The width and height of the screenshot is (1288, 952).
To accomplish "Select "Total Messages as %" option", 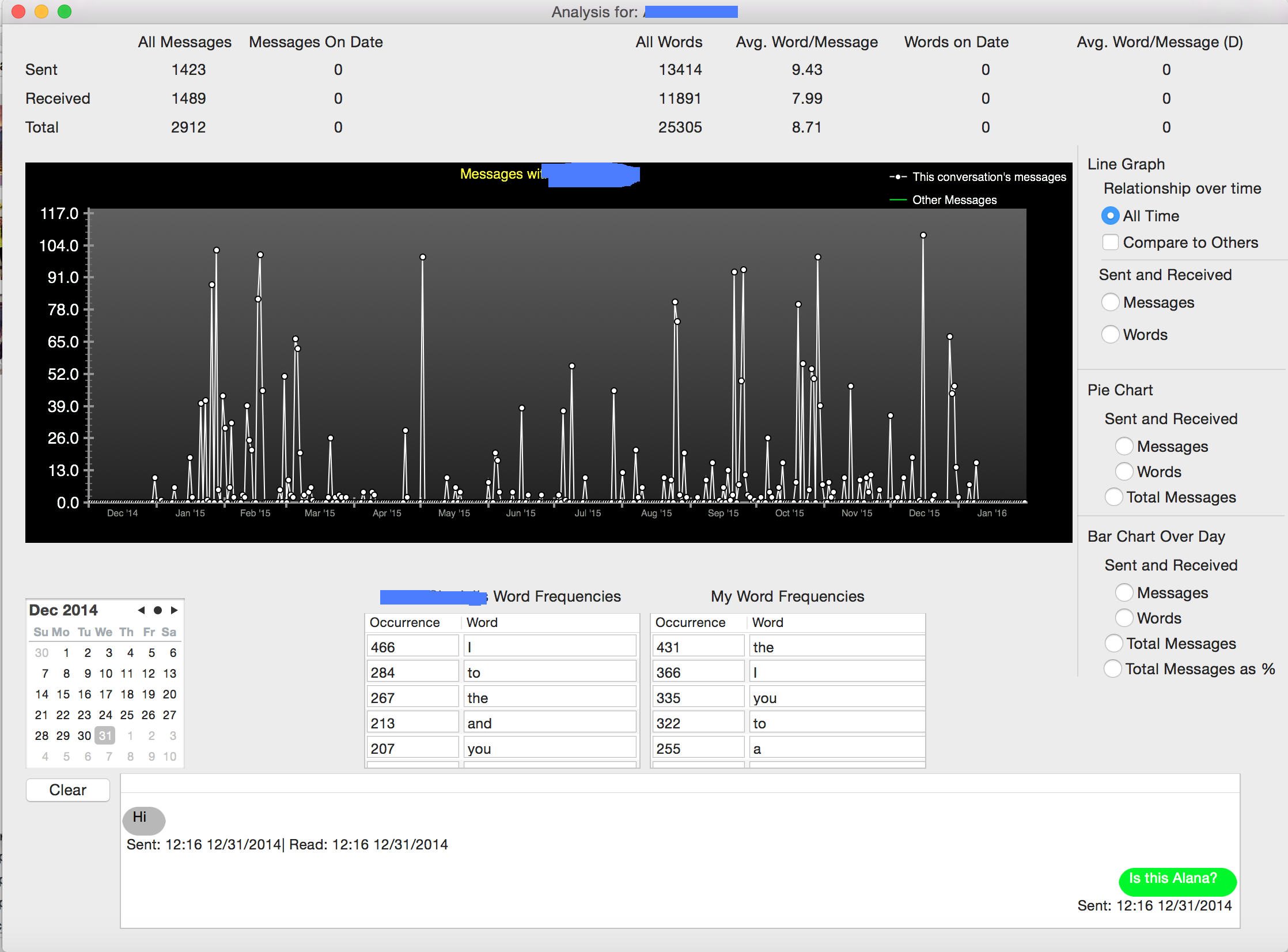I will click(1113, 668).
